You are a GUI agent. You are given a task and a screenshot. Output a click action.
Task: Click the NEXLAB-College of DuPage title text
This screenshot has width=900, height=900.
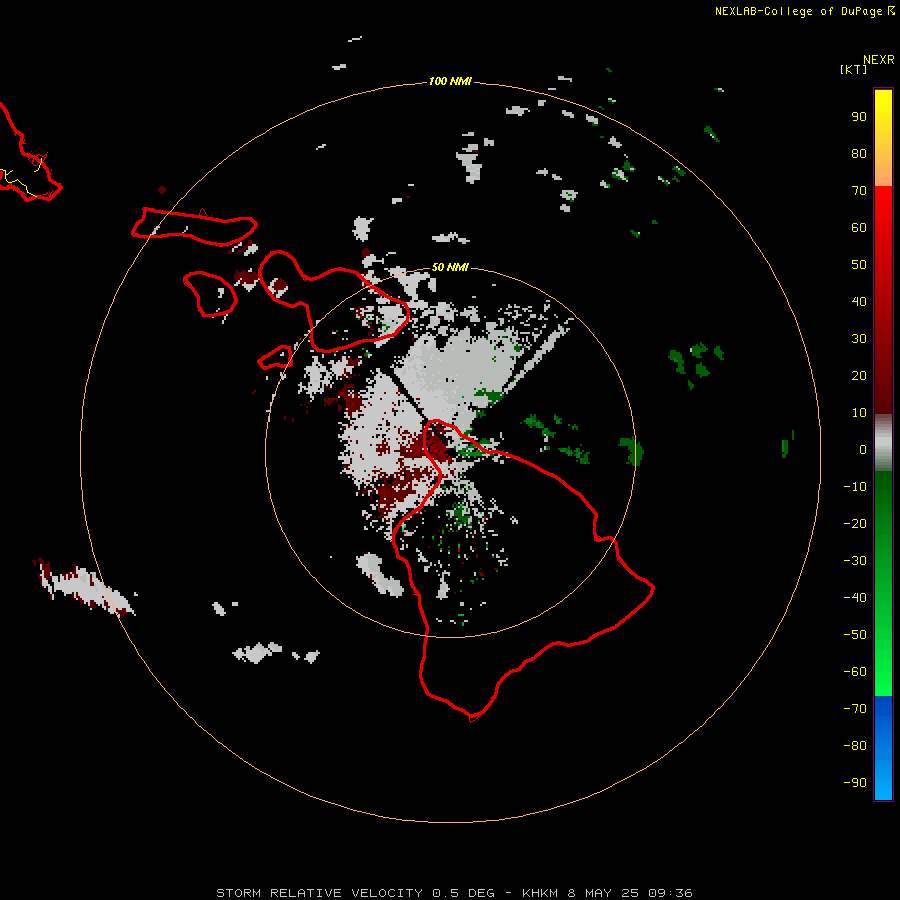click(798, 11)
